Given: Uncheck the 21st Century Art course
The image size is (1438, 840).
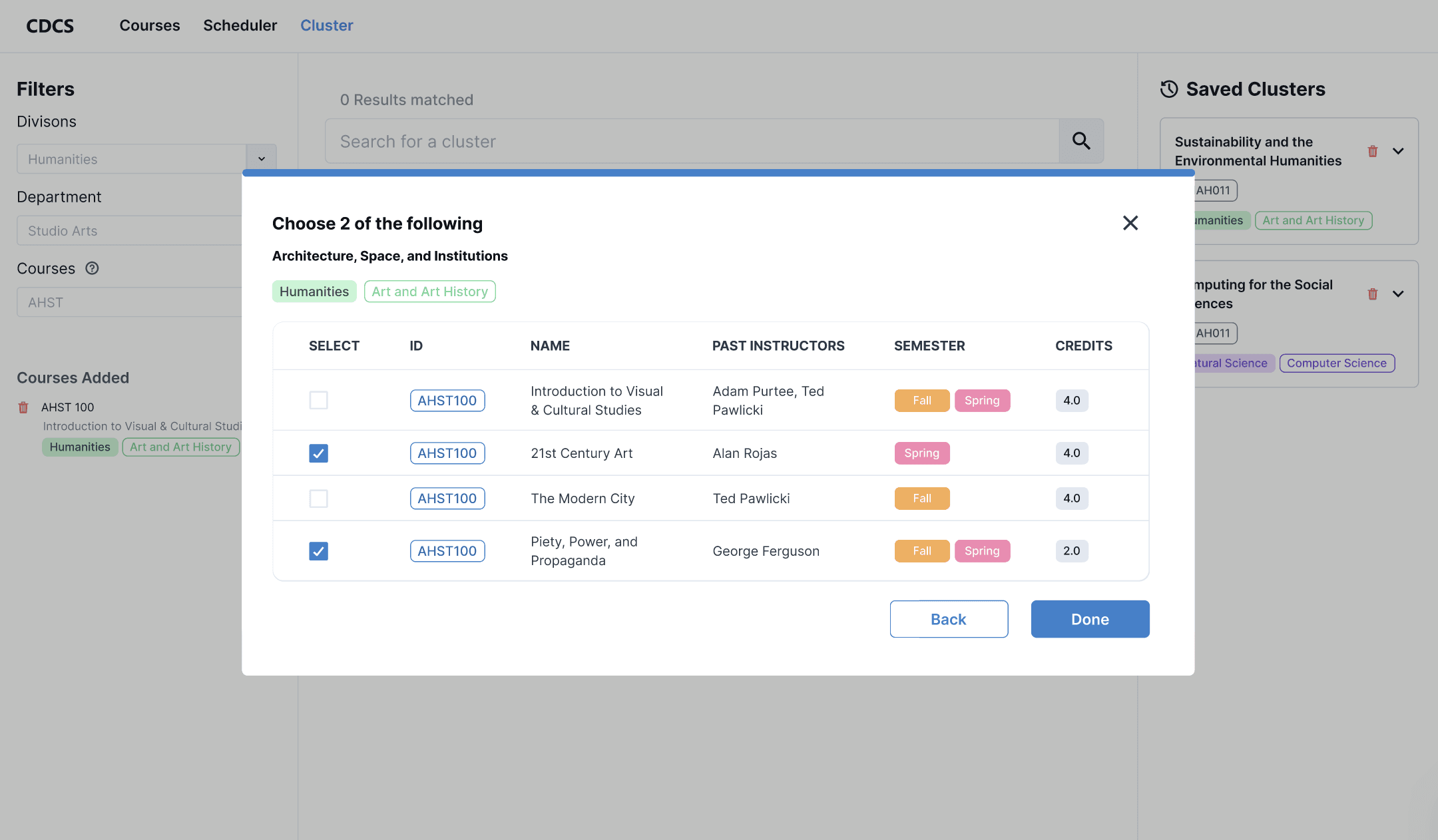Looking at the screenshot, I should (x=318, y=453).
